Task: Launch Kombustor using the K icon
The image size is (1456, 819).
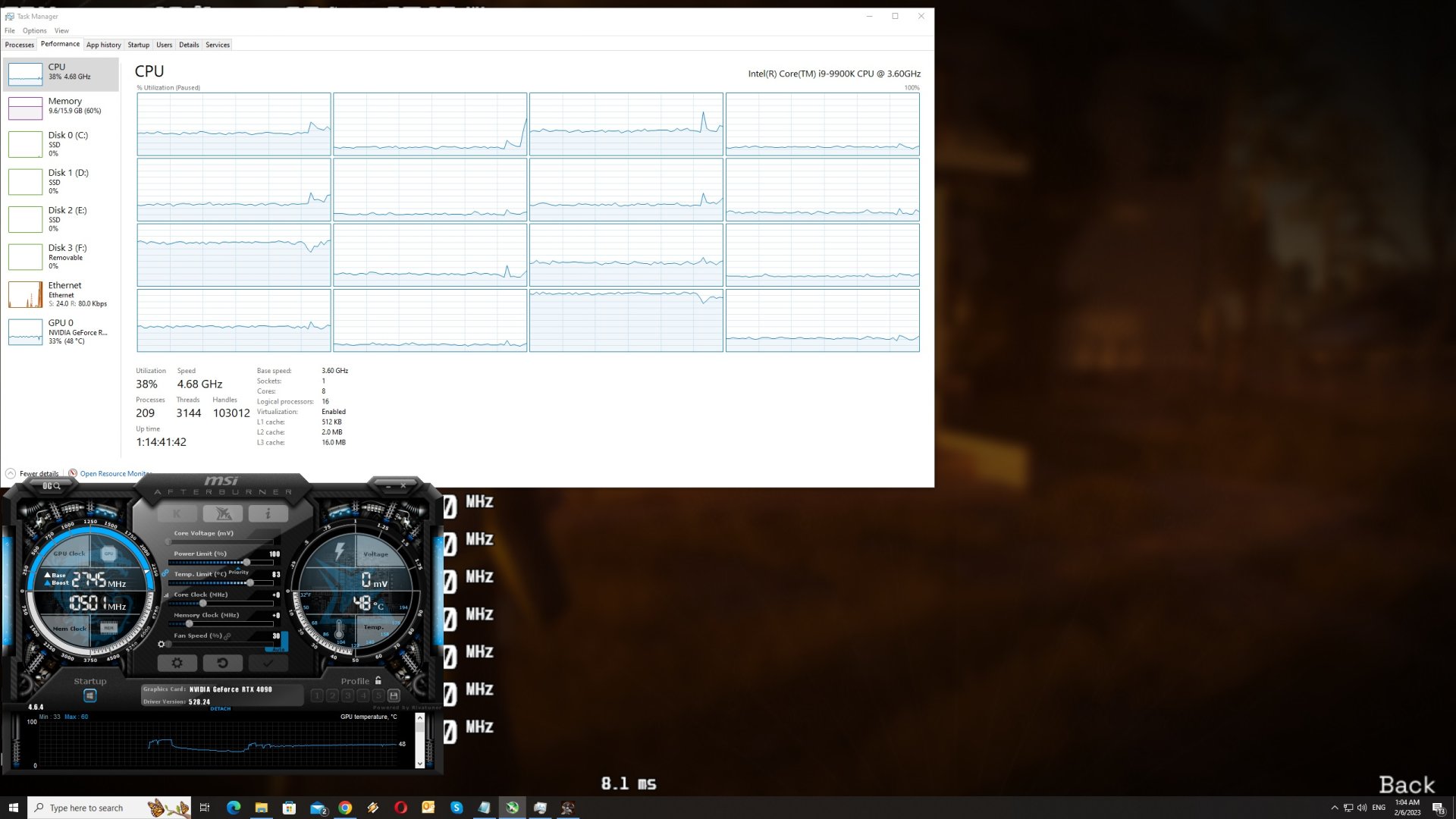Action: tap(177, 513)
